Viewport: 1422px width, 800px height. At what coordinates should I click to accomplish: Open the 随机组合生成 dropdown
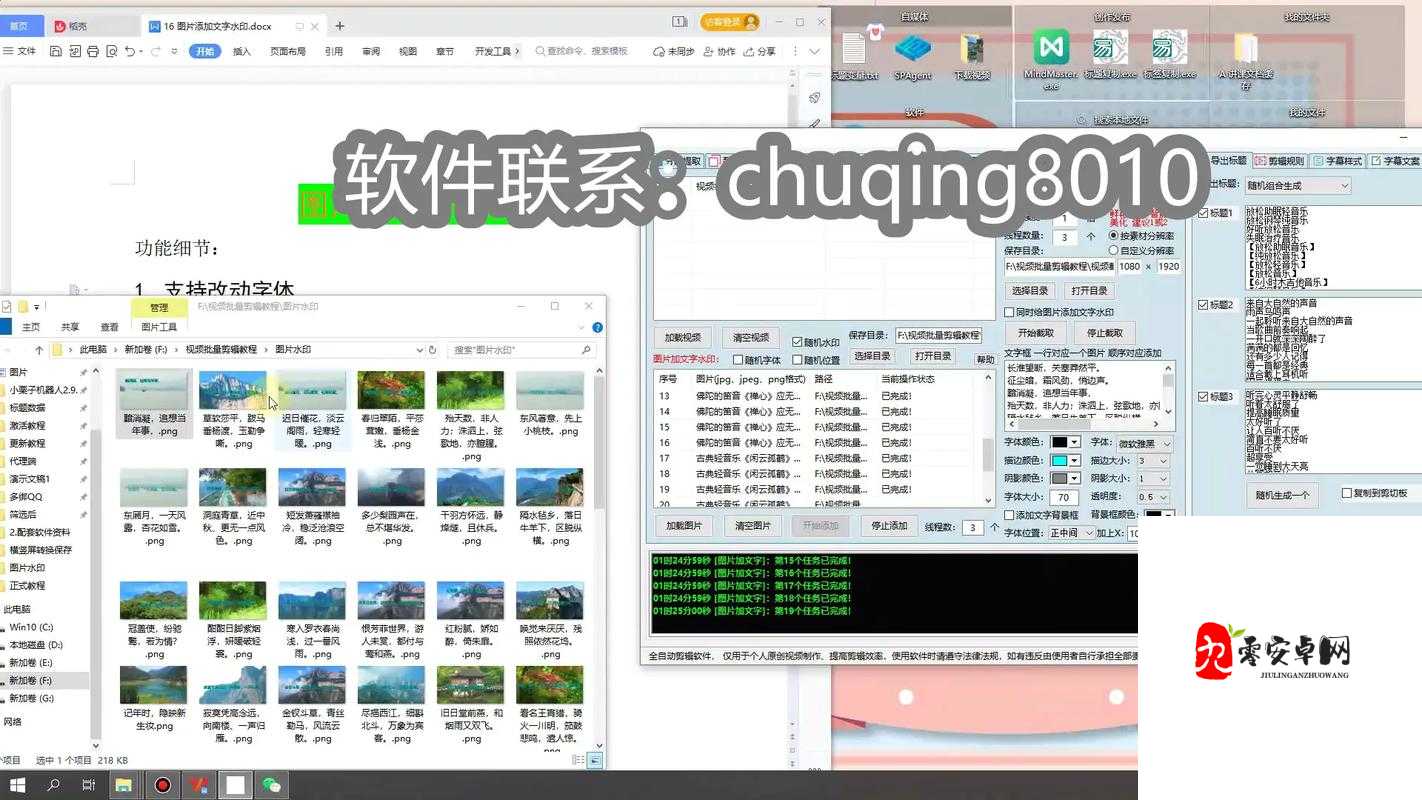tap(1298, 185)
